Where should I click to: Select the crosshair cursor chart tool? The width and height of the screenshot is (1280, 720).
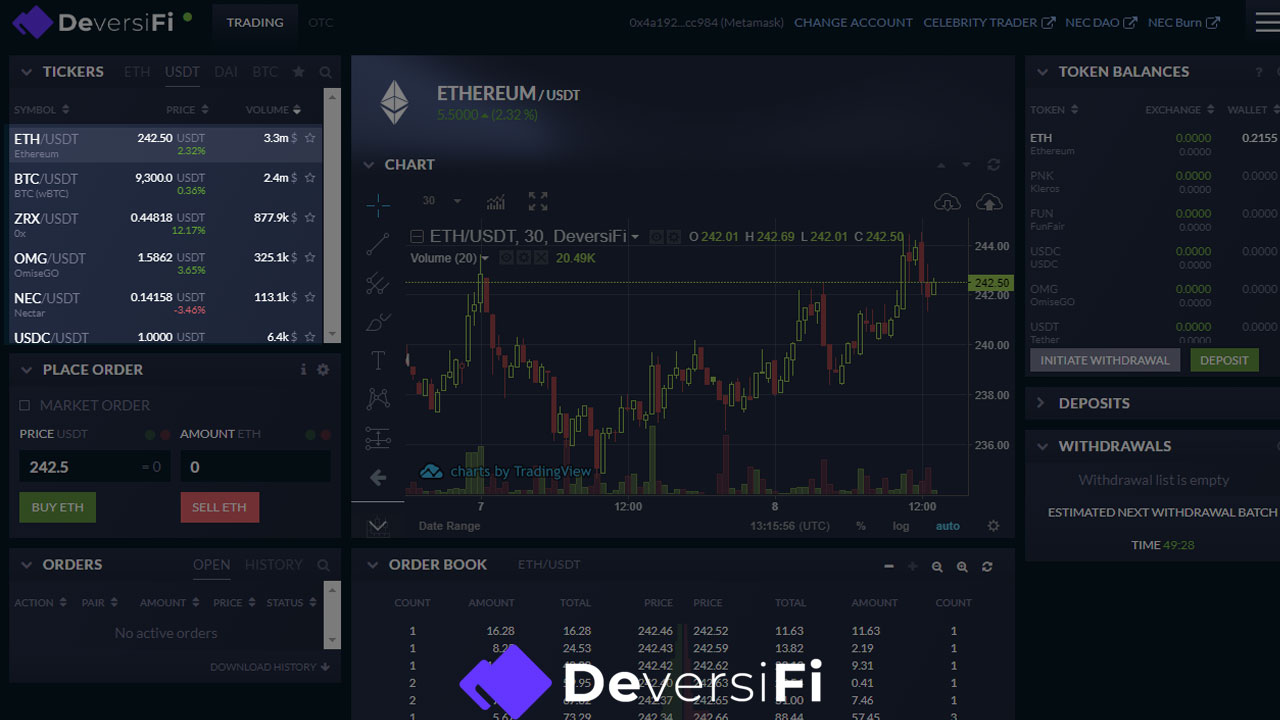click(378, 206)
